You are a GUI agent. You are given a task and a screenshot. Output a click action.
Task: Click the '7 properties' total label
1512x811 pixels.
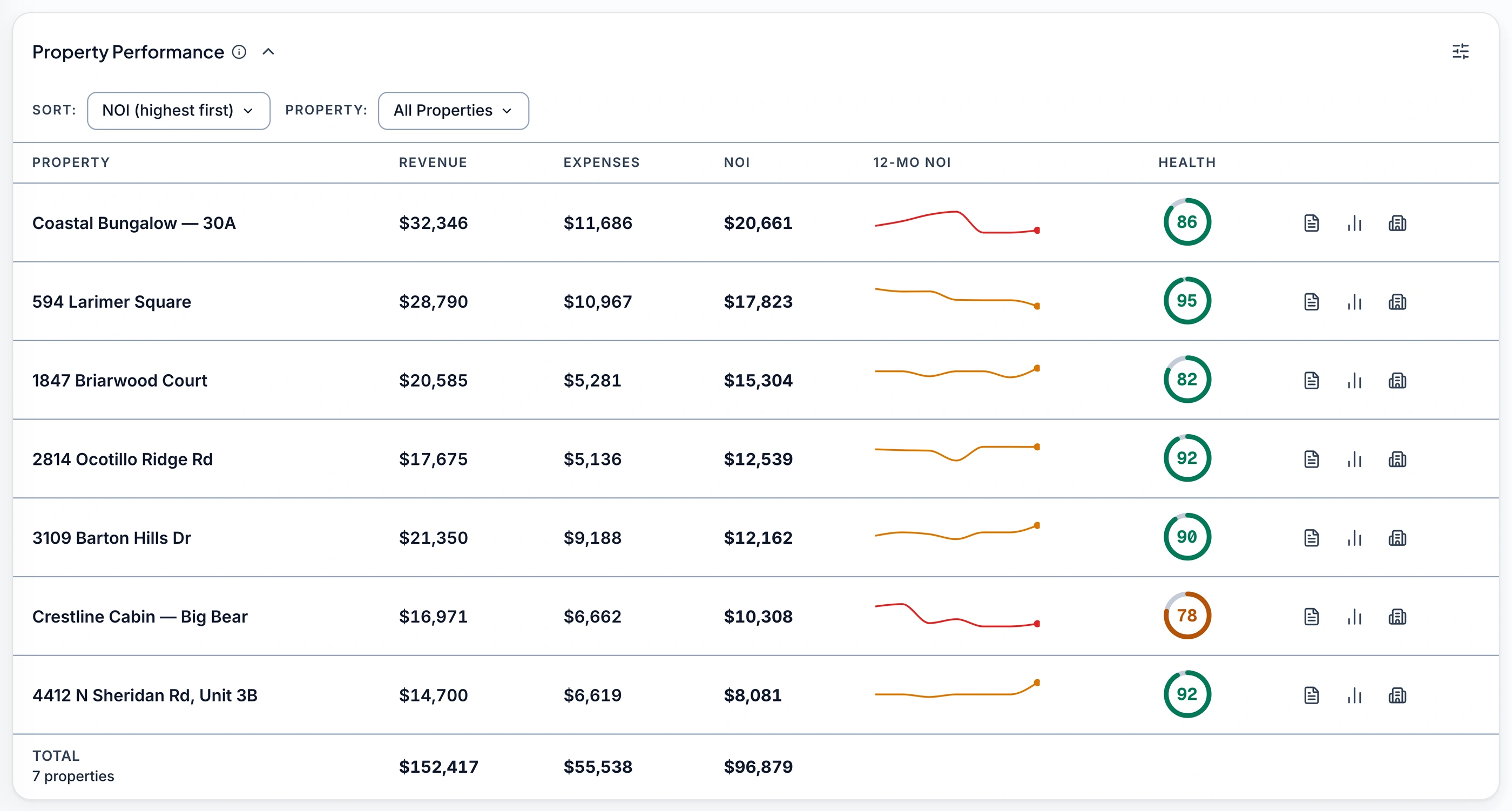(73, 776)
